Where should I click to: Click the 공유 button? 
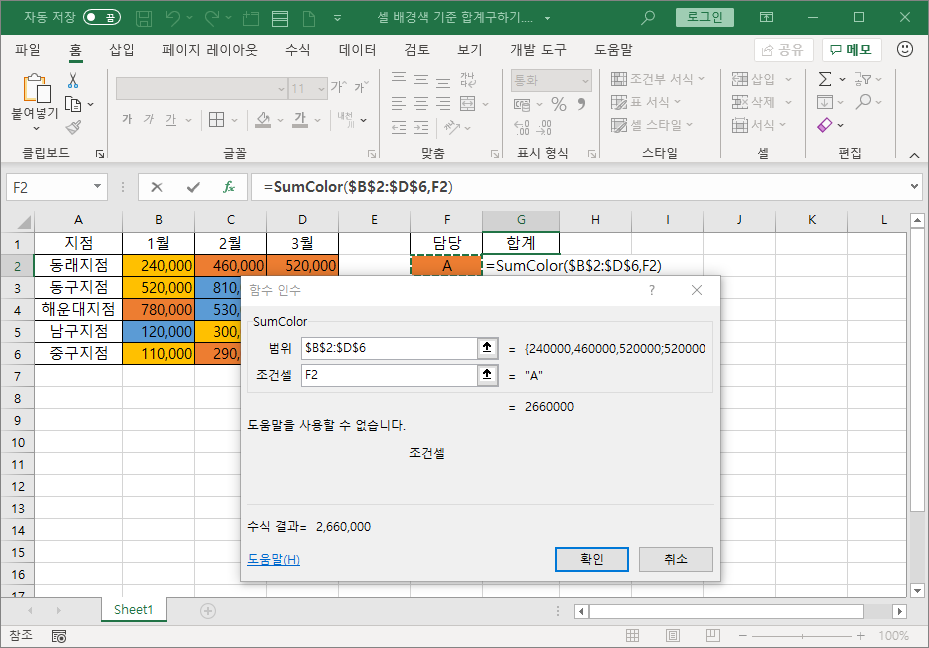[783, 50]
